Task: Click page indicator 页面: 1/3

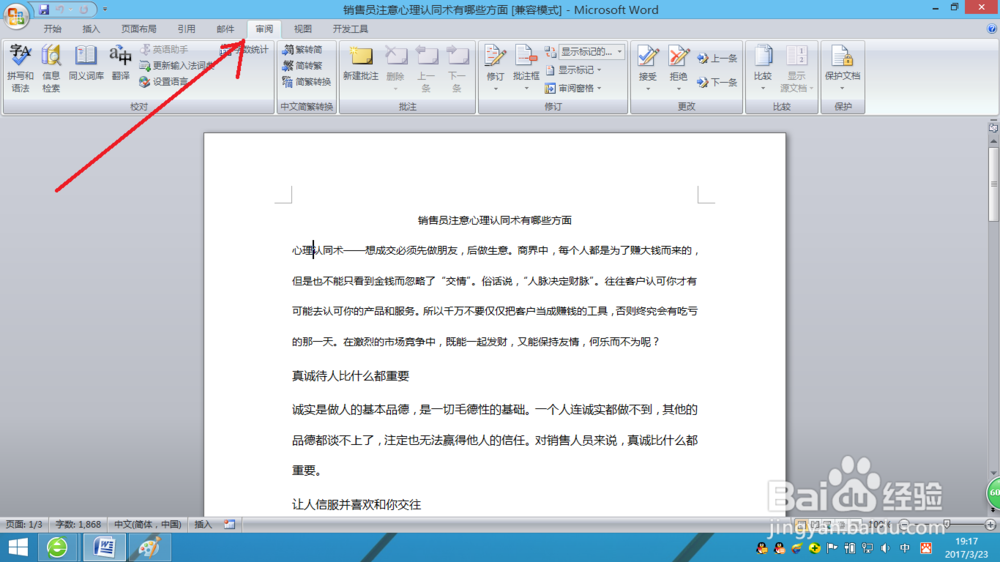Action: click(x=24, y=524)
